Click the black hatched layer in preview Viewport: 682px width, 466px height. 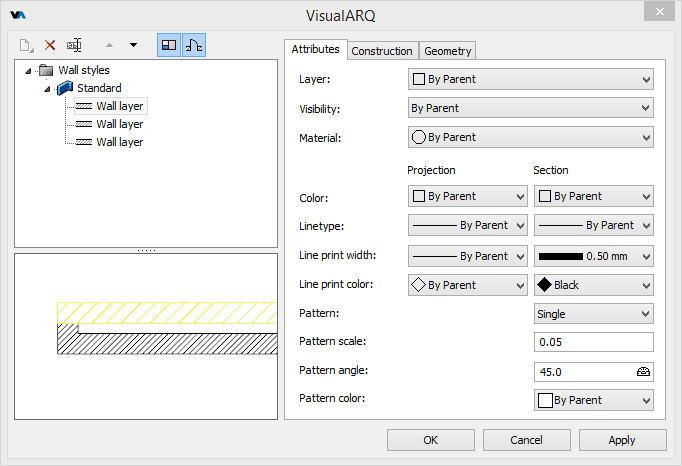coord(167,344)
